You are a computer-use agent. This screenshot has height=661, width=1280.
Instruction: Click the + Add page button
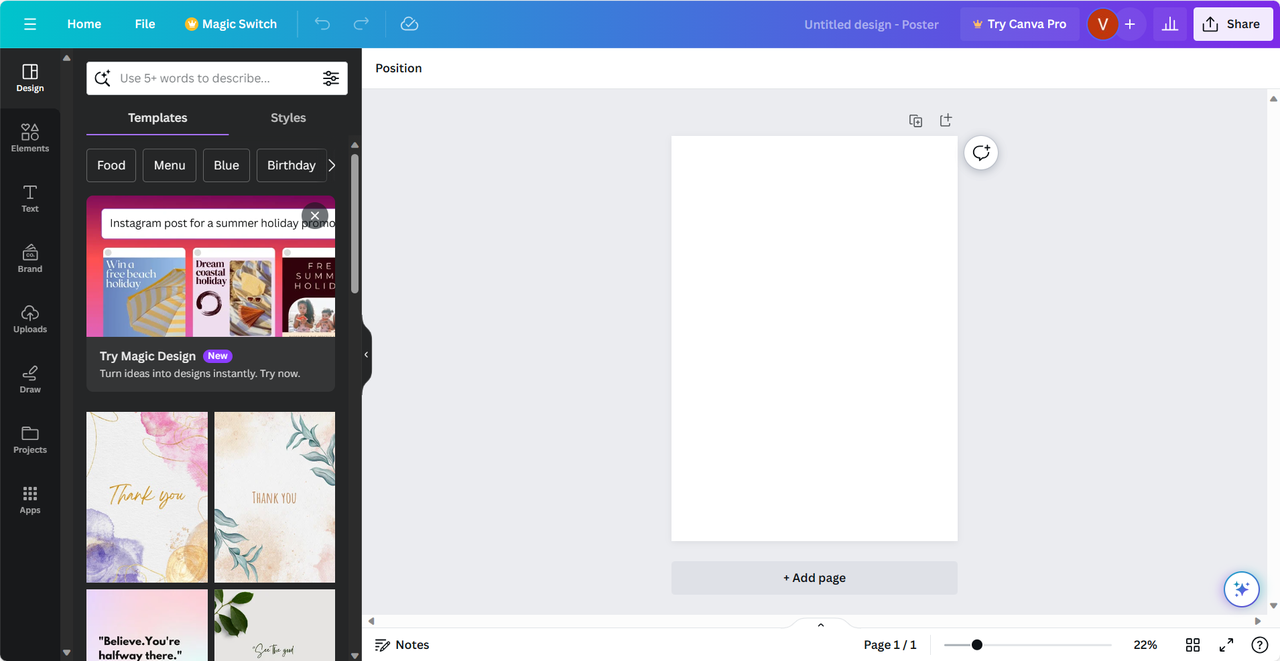(814, 578)
